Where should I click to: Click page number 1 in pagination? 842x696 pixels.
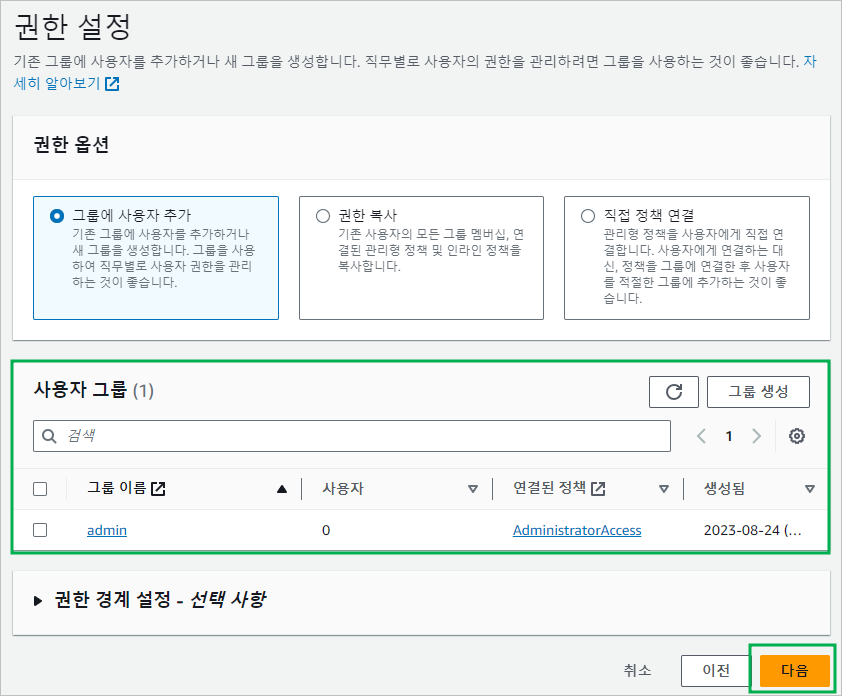[729, 436]
